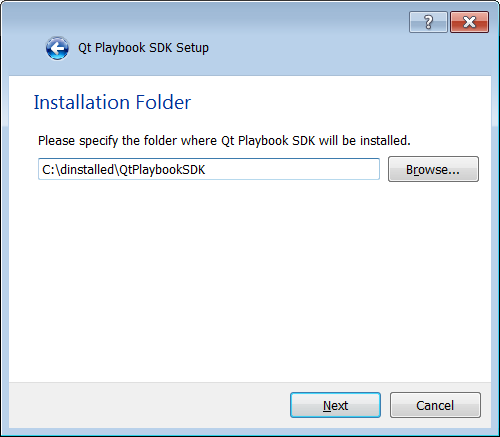Open the Browse... folder chooser

point(433,169)
